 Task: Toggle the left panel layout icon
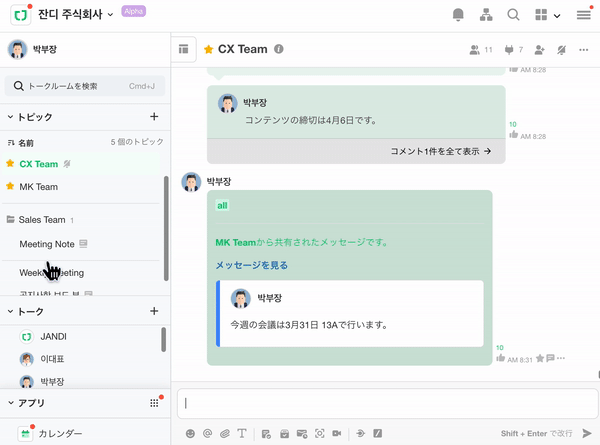pos(184,49)
